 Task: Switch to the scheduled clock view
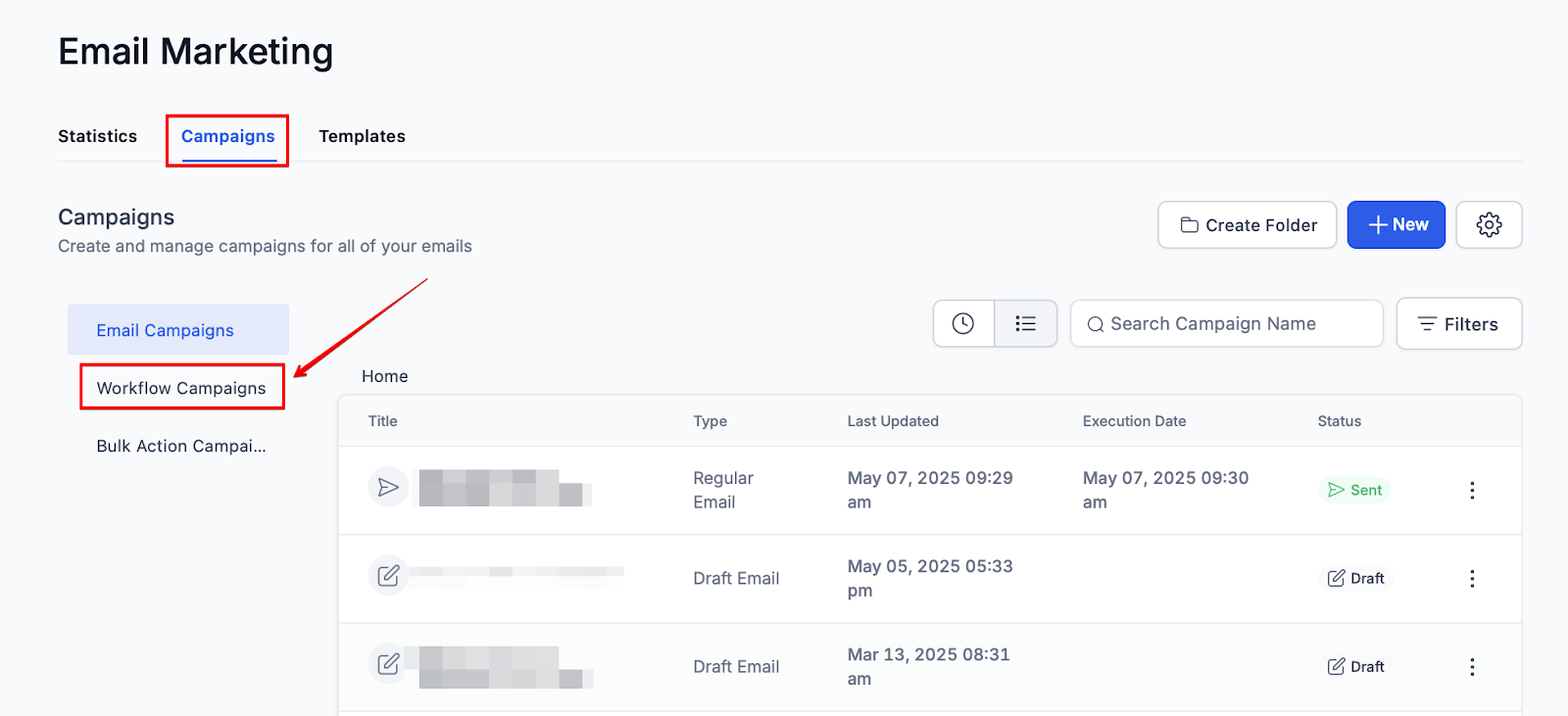(x=963, y=323)
